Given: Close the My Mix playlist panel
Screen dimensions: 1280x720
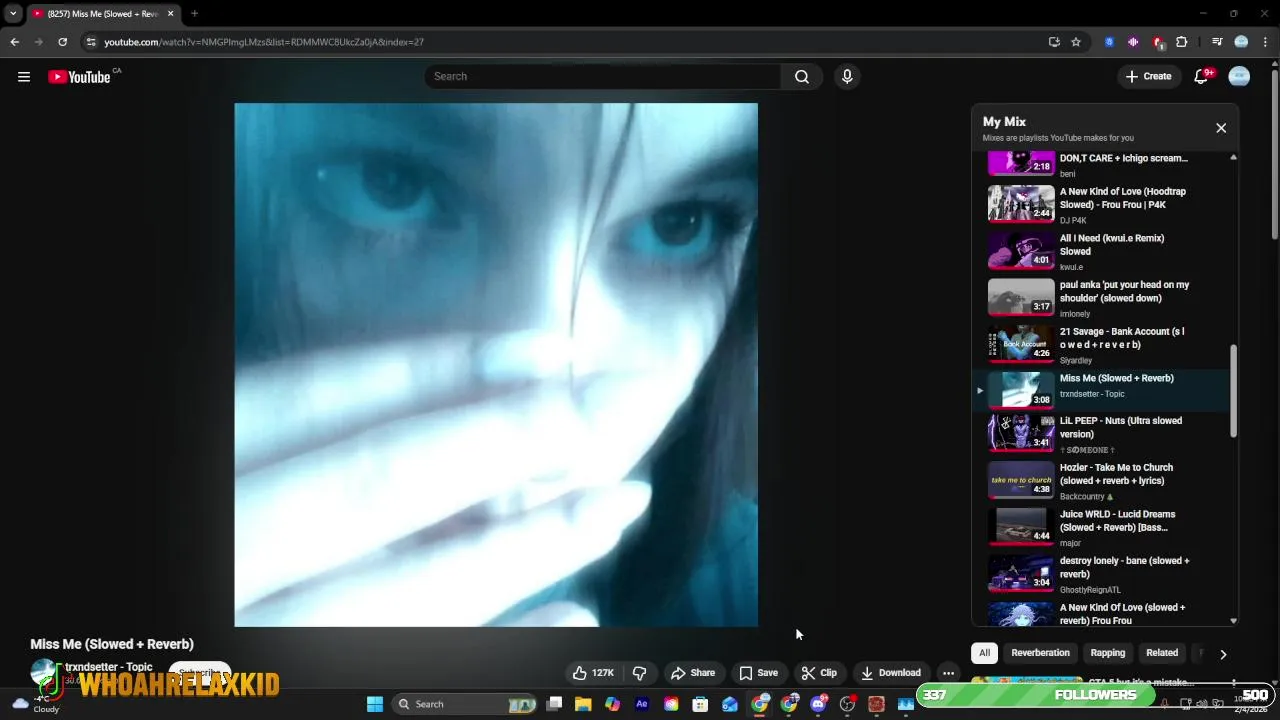Looking at the screenshot, I should point(1221,128).
